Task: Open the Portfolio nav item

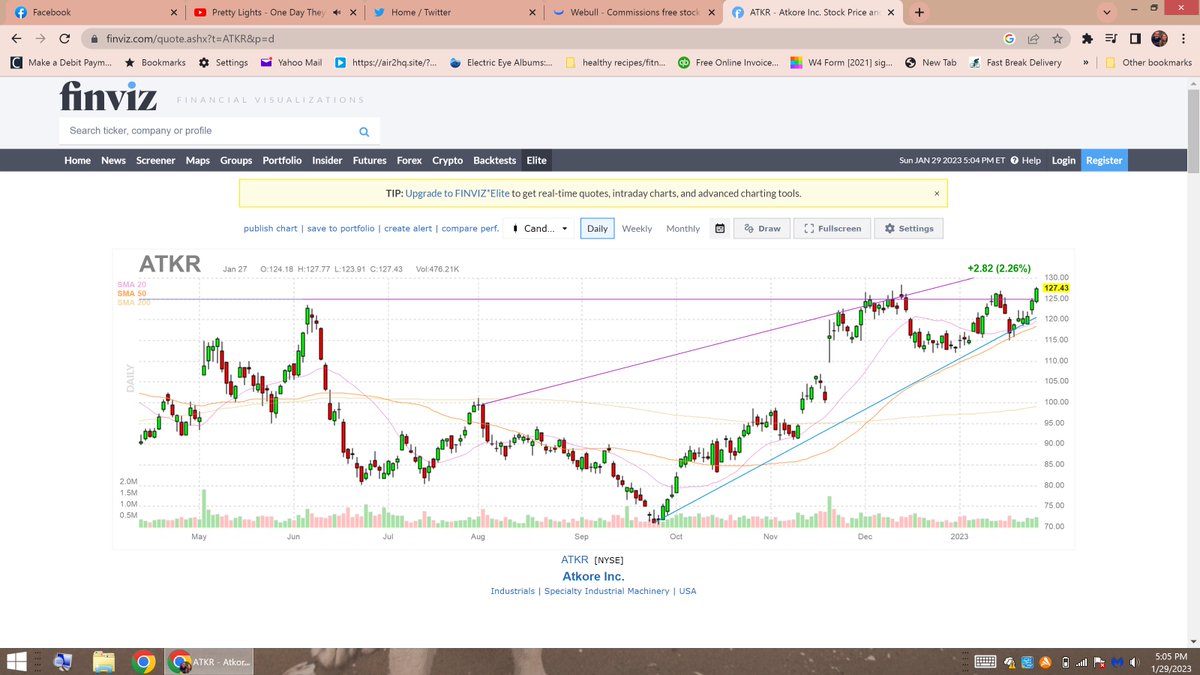Action: [x=282, y=160]
